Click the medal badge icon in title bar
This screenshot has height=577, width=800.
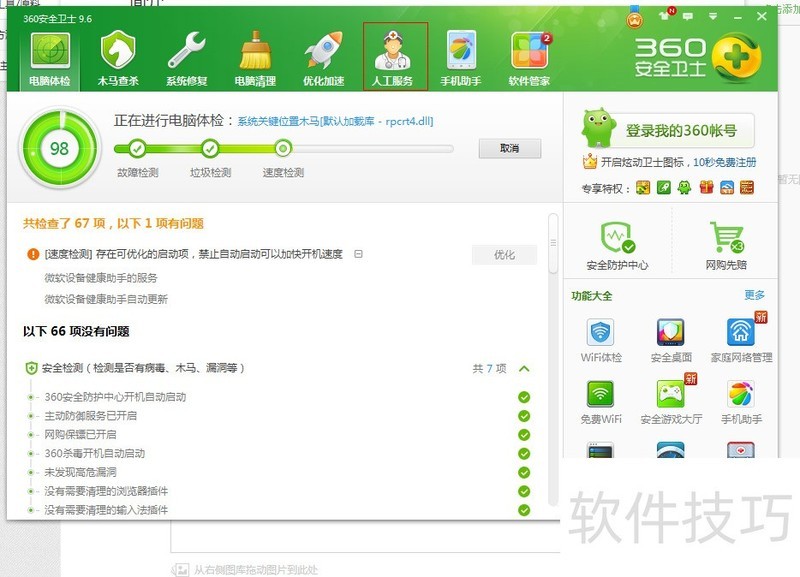coord(635,18)
